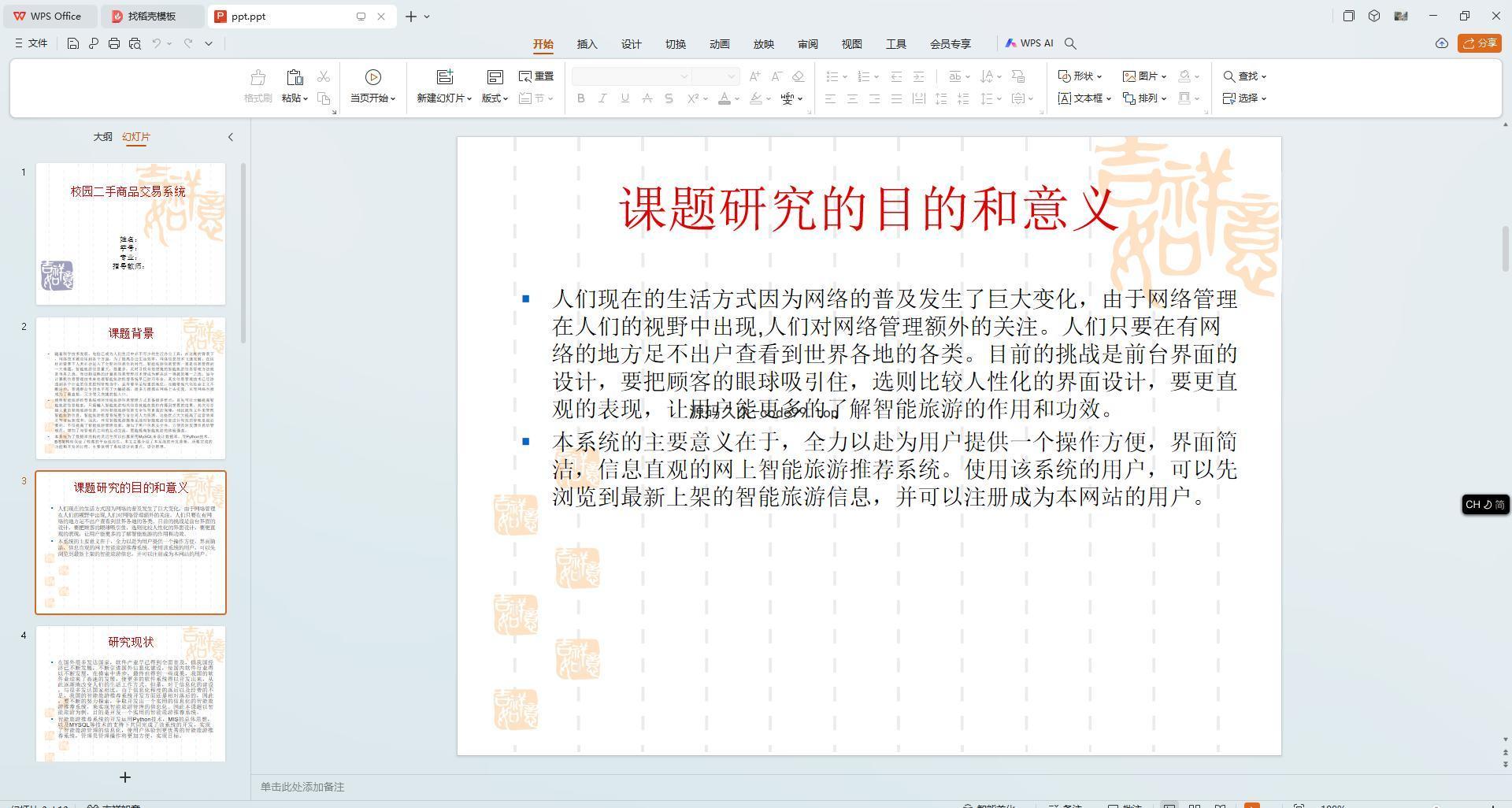Click the numbered list icon
The width and height of the screenshot is (1512, 808).
[x=864, y=76]
